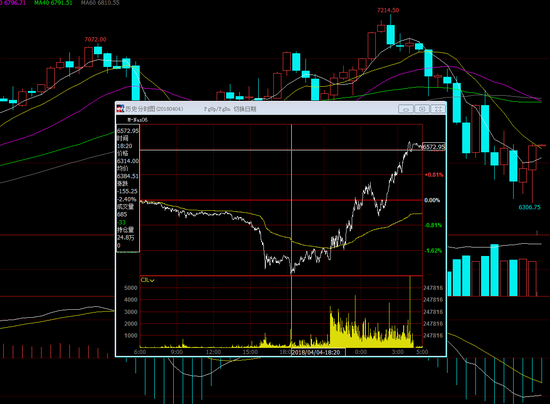Click the 5000 volume axis label
The image size is (550, 404).
pyautogui.click(x=131, y=288)
